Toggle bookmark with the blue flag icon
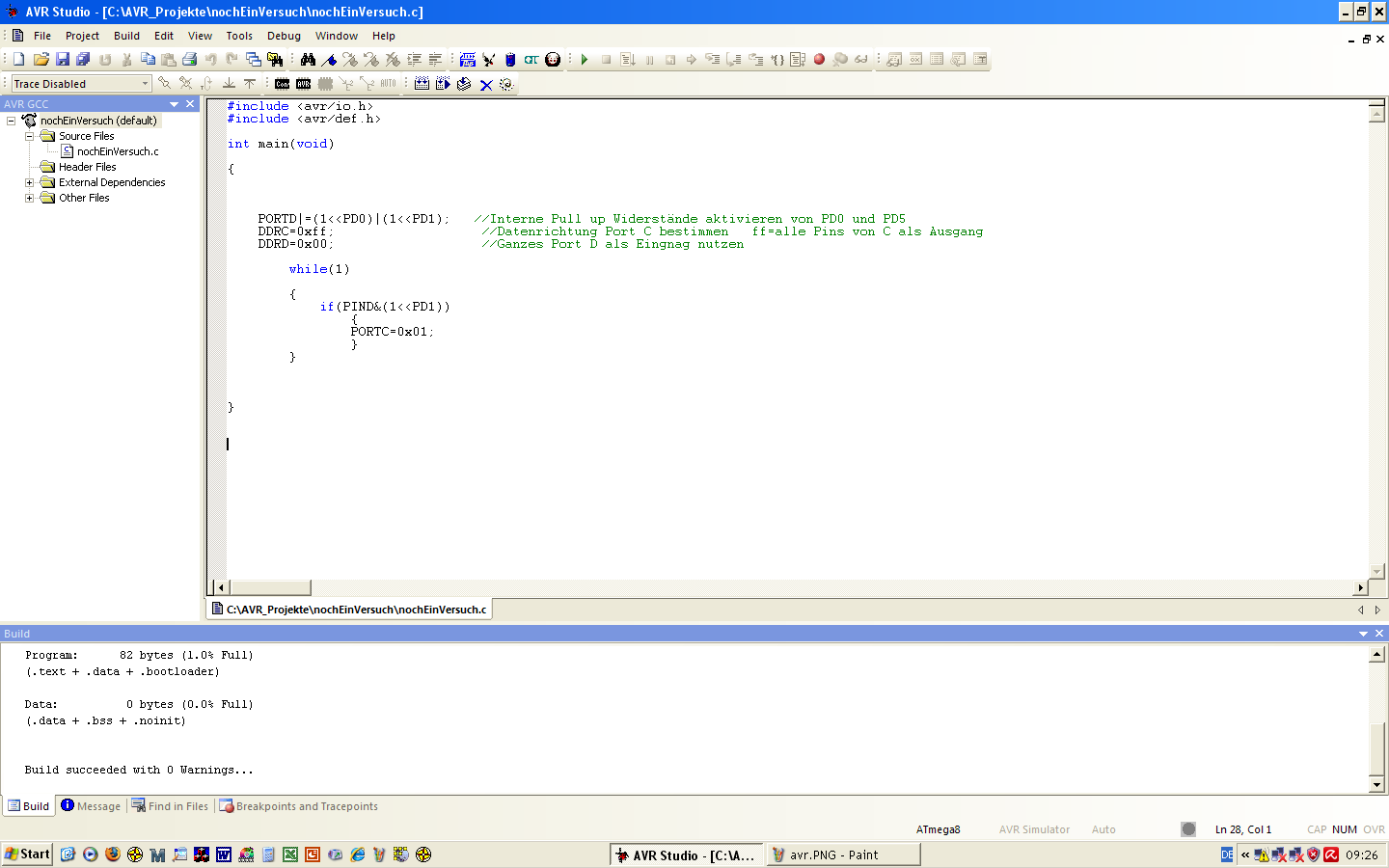This screenshot has height=868, width=1389. point(329,60)
